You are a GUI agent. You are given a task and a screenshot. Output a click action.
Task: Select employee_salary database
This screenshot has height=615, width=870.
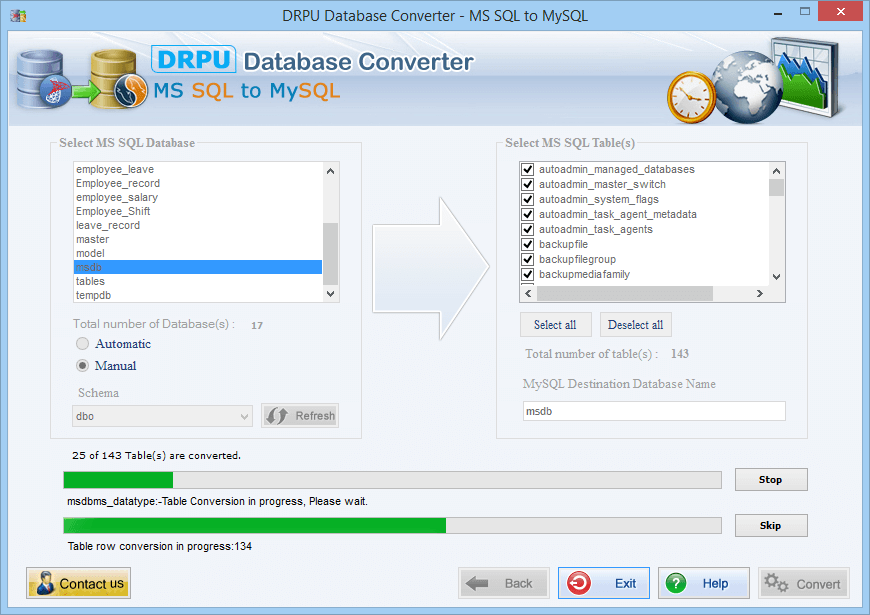[198, 197]
